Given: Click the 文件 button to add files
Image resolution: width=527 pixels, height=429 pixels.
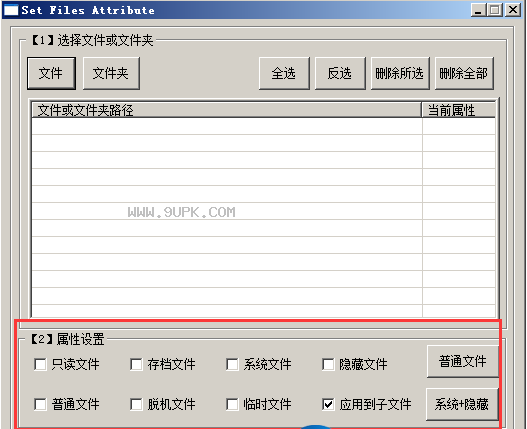Looking at the screenshot, I should coord(51,73).
